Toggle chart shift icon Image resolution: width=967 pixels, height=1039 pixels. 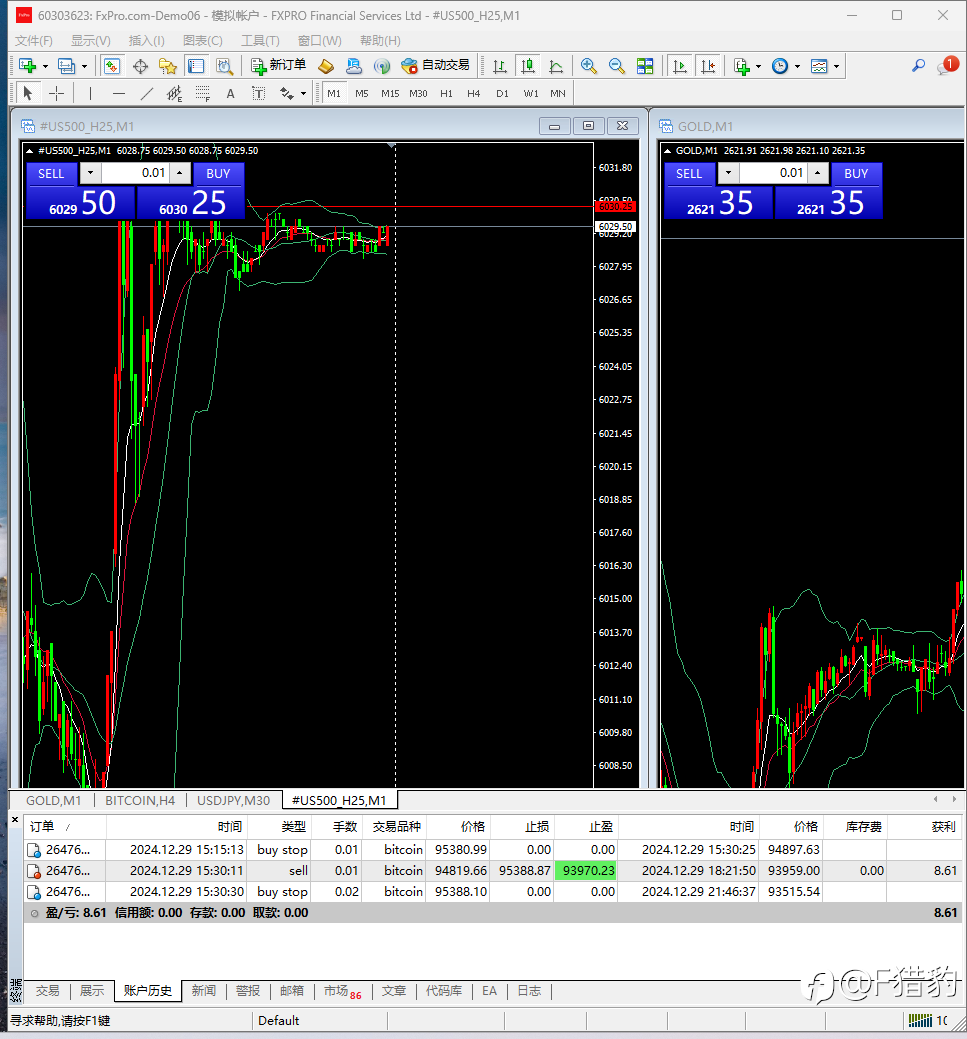click(709, 66)
